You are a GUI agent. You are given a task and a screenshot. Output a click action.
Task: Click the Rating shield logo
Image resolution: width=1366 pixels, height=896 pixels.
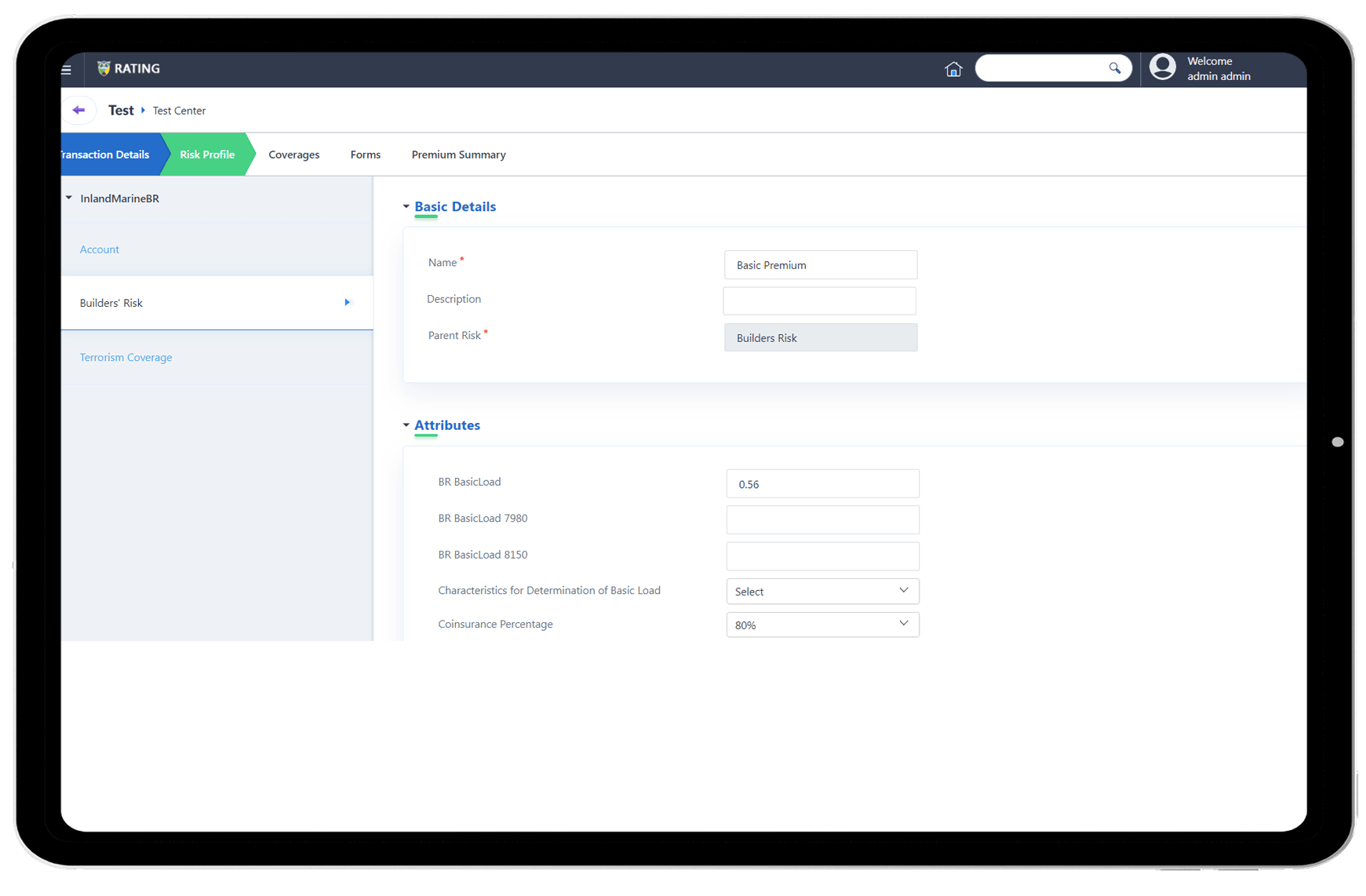point(103,68)
